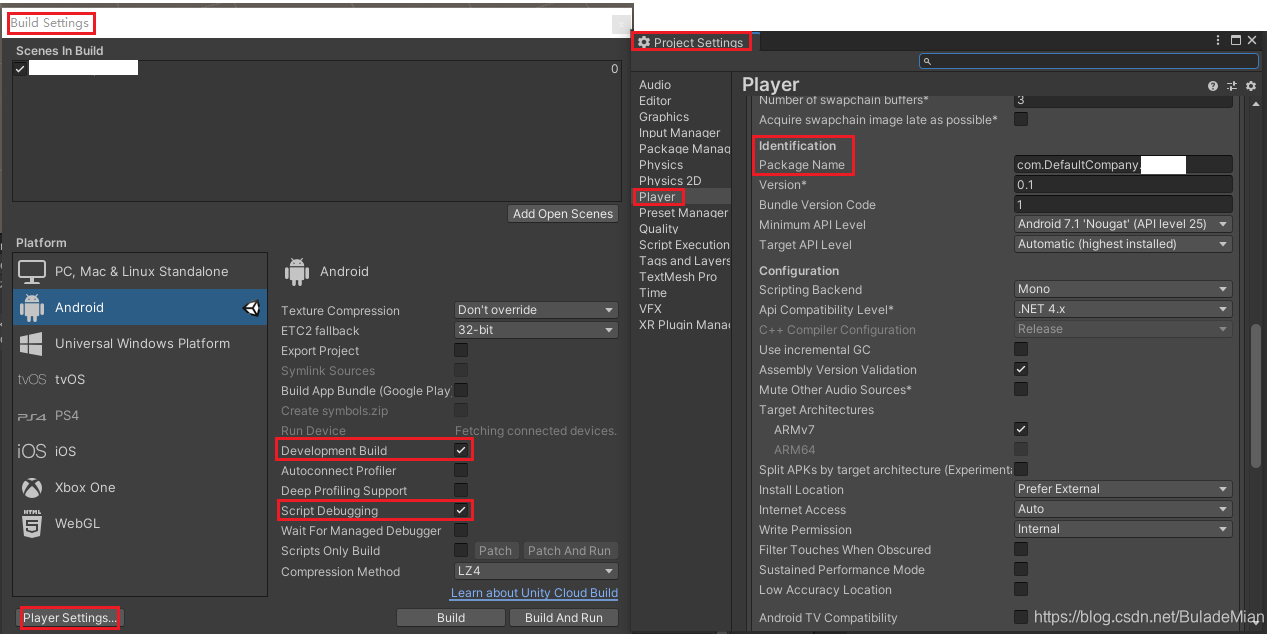1274x636 pixels.
Task: Select Universal Windows Platform
Action: (140, 343)
